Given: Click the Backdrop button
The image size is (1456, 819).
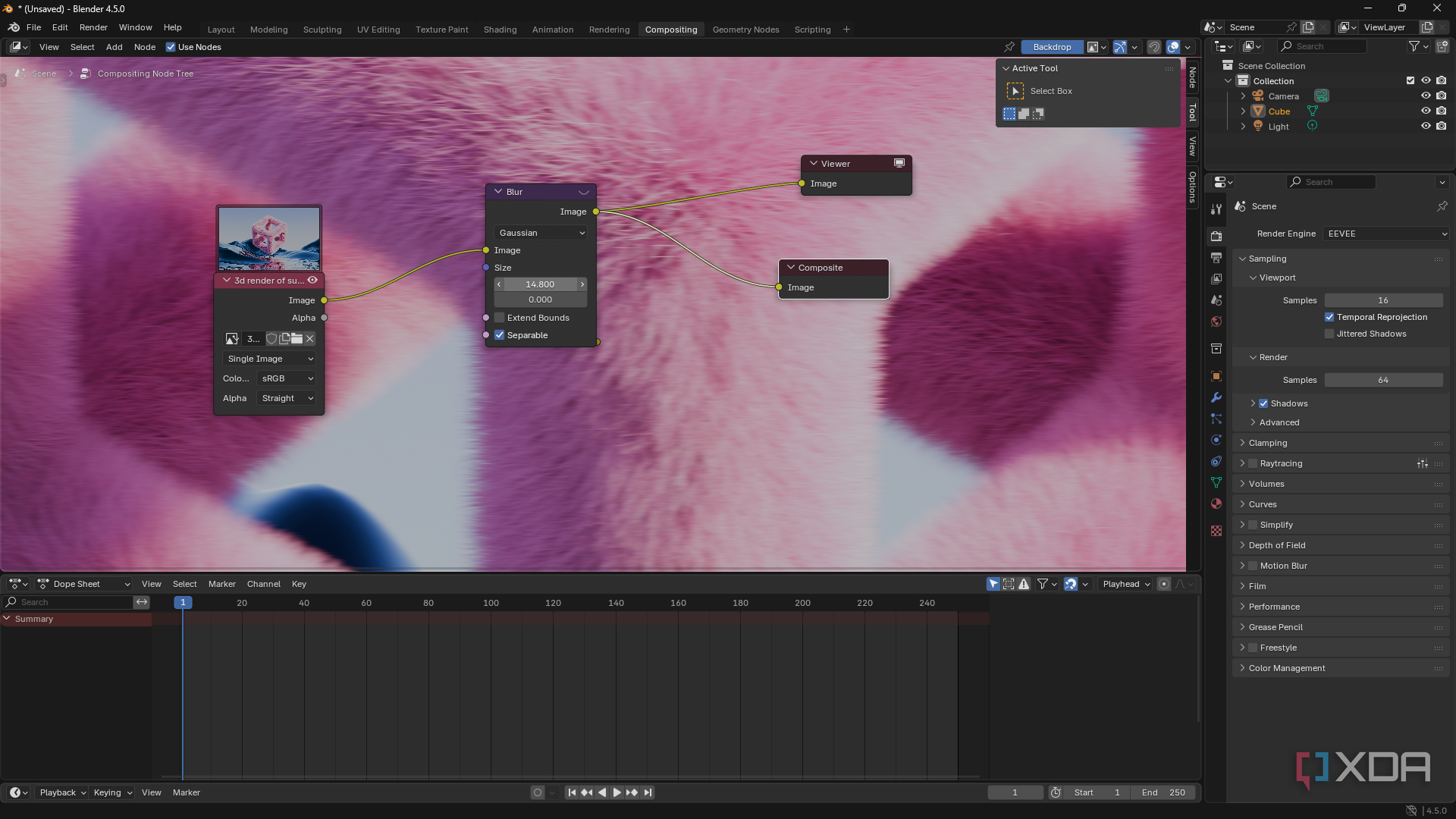Looking at the screenshot, I should pyautogui.click(x=1052, y=47).
